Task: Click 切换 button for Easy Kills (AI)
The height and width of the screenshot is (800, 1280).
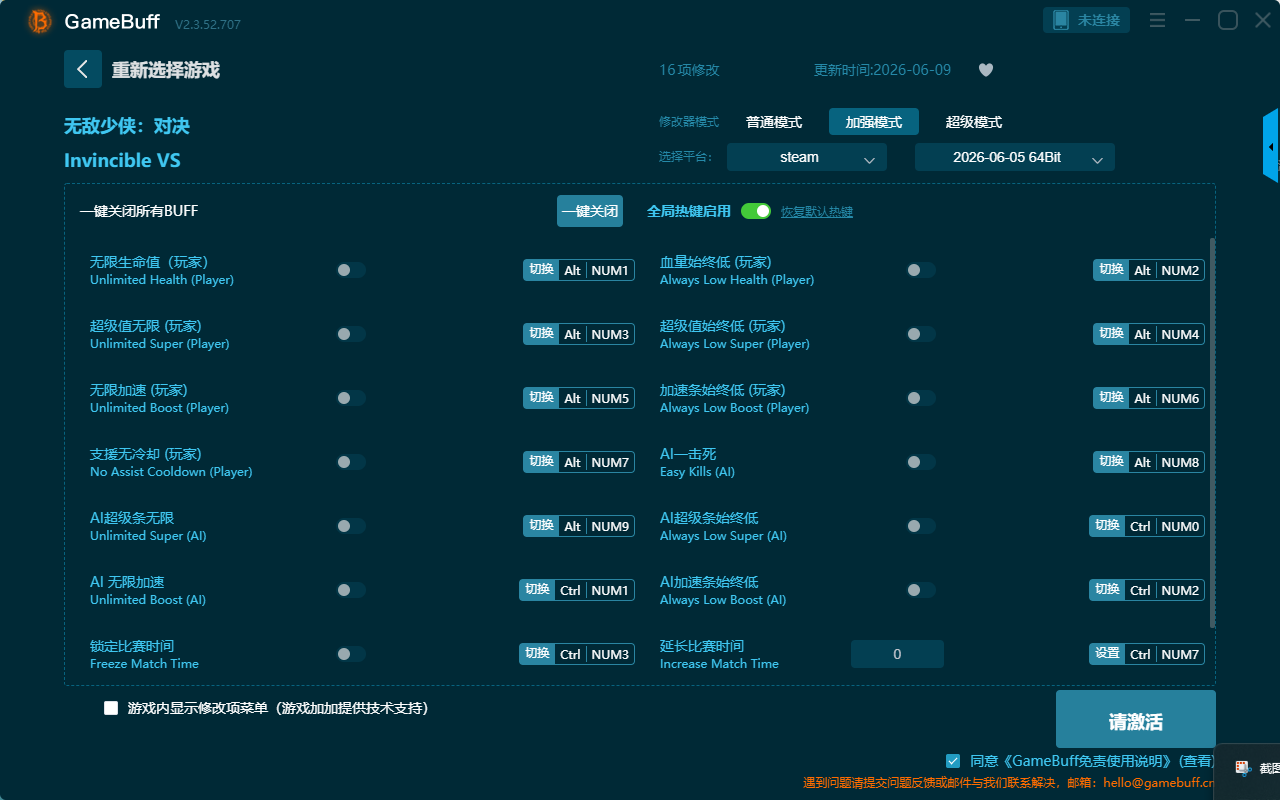Action: click(x=1111, y=462)
